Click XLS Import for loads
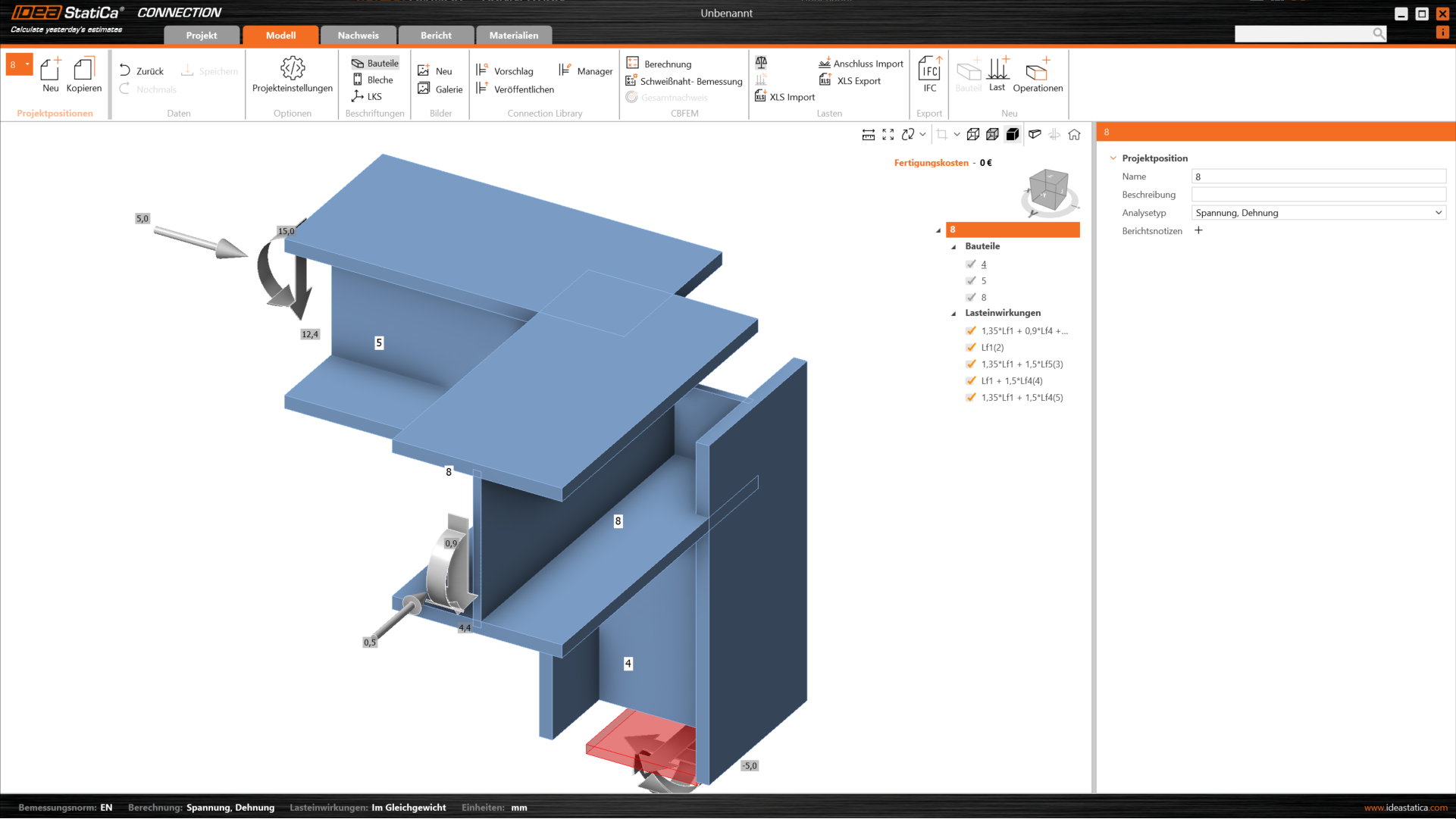 (x=785, y=96)
